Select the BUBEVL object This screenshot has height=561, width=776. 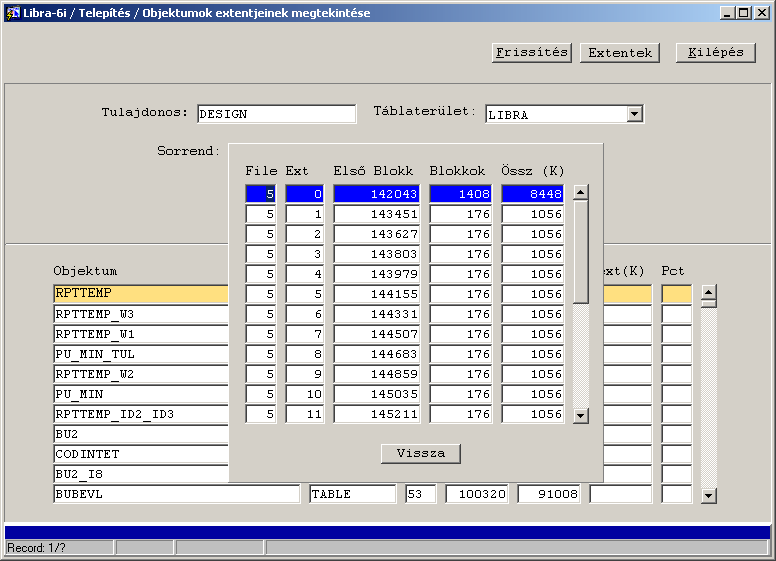point(177,494)
